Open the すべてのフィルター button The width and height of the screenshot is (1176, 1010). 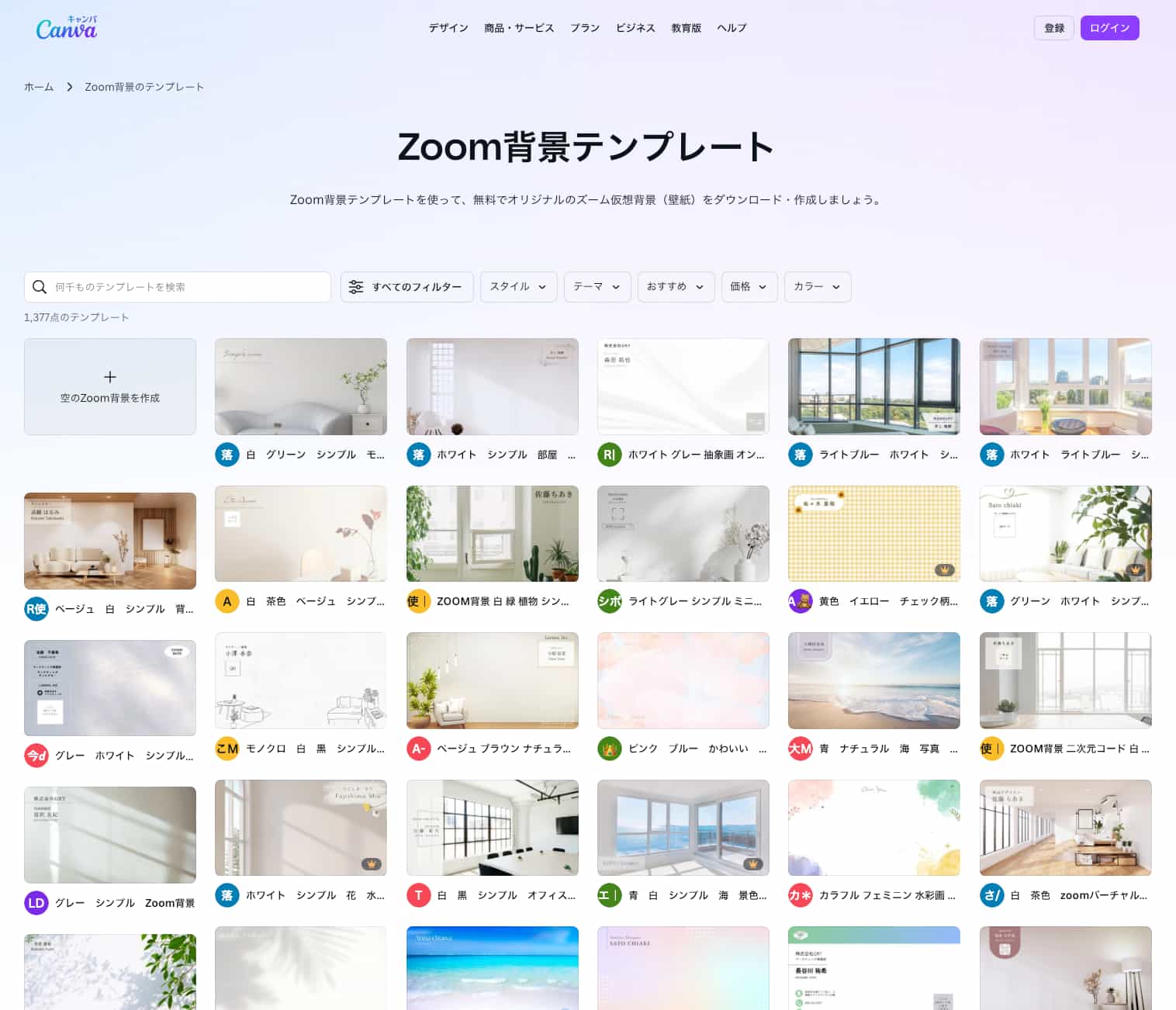406,287
